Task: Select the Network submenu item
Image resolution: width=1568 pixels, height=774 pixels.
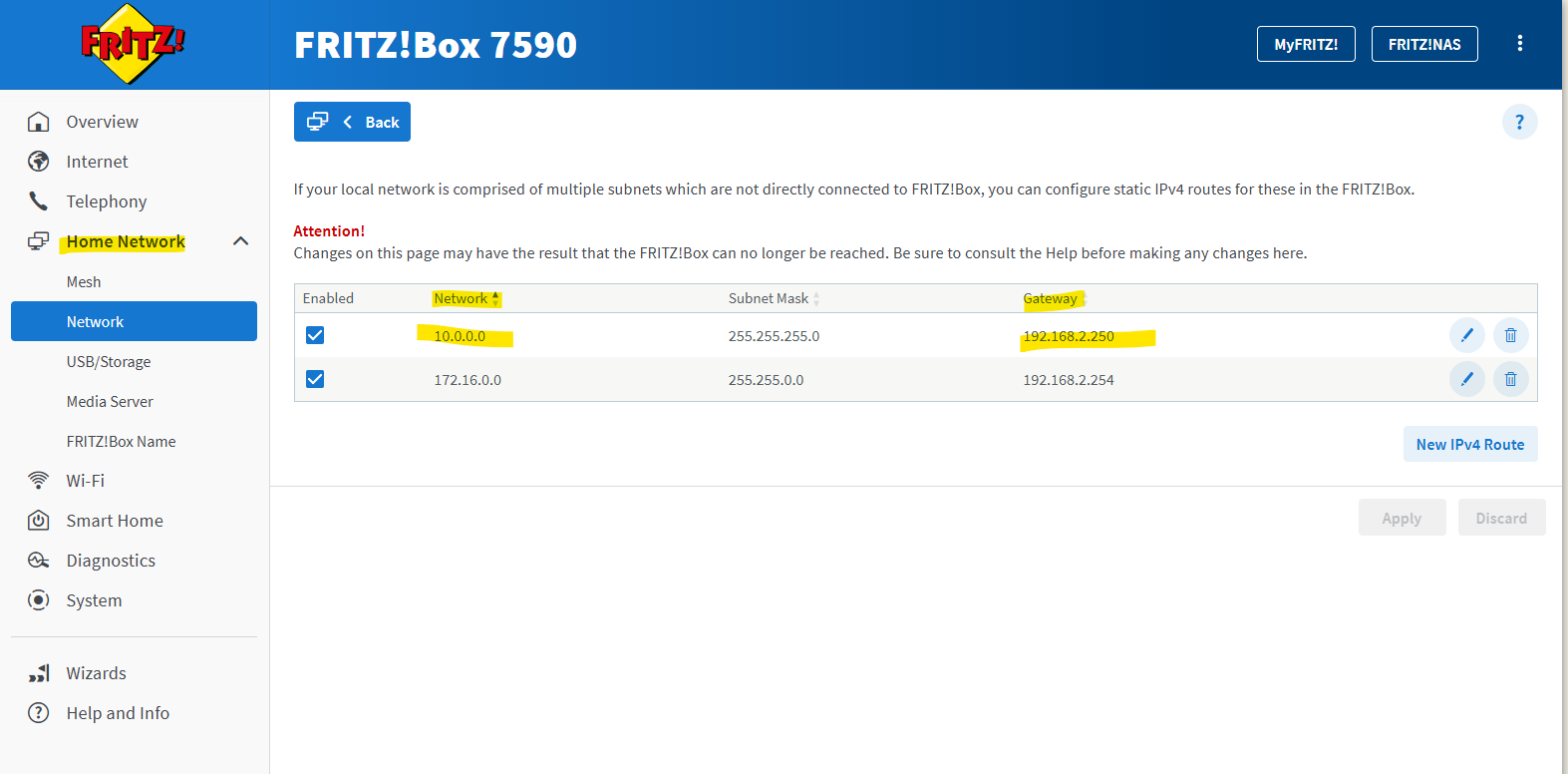Action: point(134,321)
